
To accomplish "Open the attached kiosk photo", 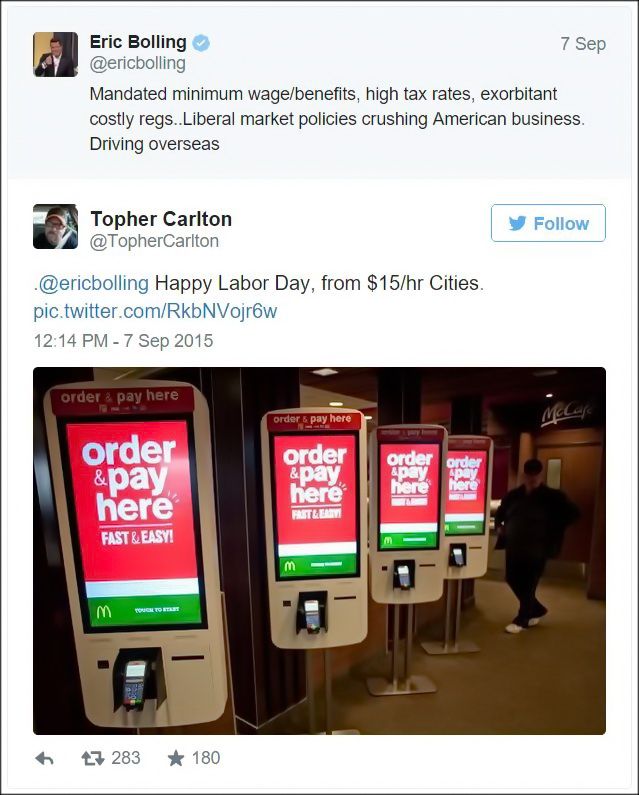I will pyautogui.click(x=320, y=551).
